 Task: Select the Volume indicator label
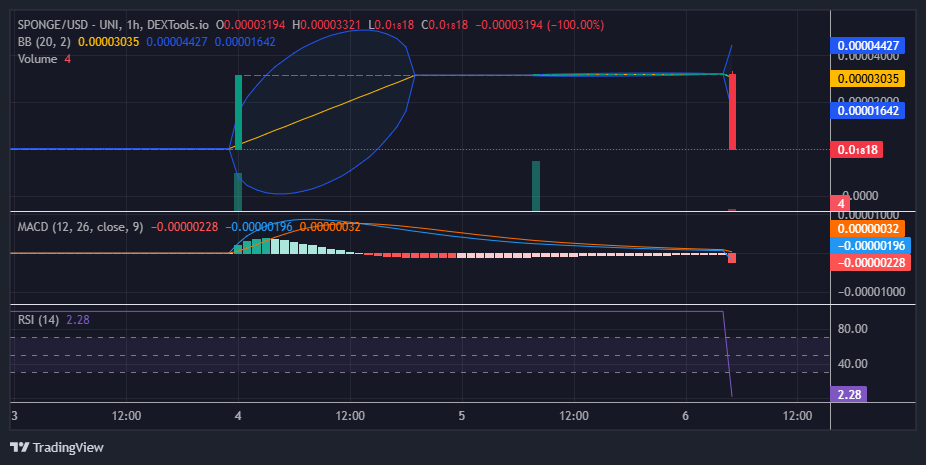point(38,59)
